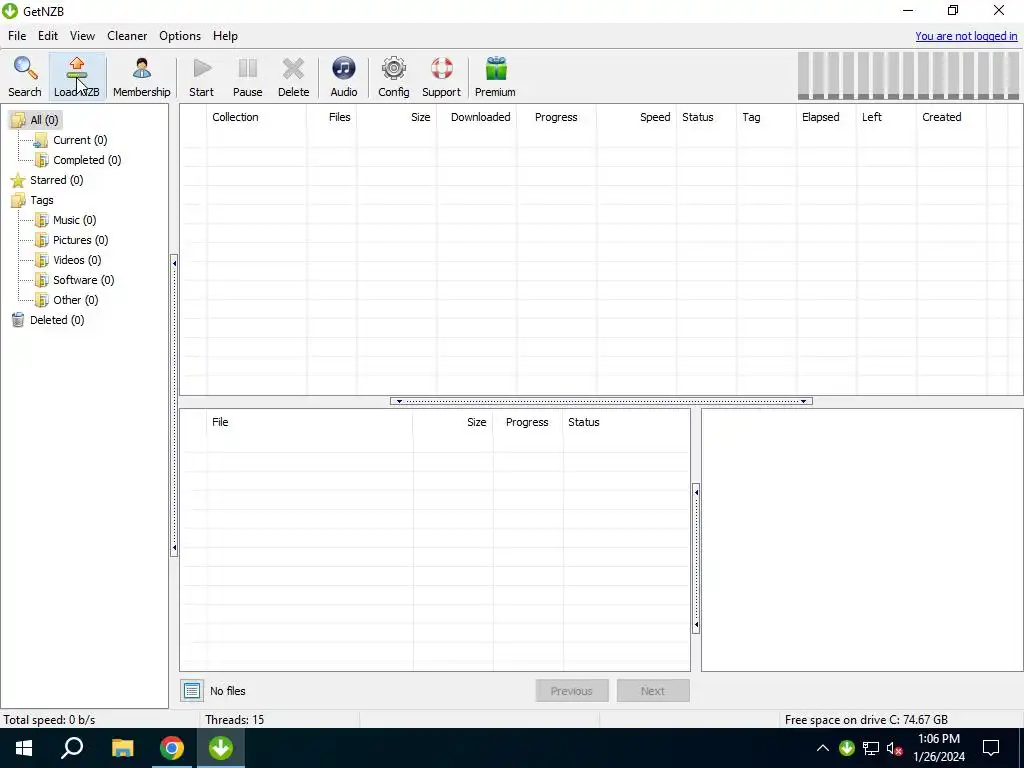Sort lower pane by Progress header
Screen dimensions: 1024x768
tap(528, 422)
